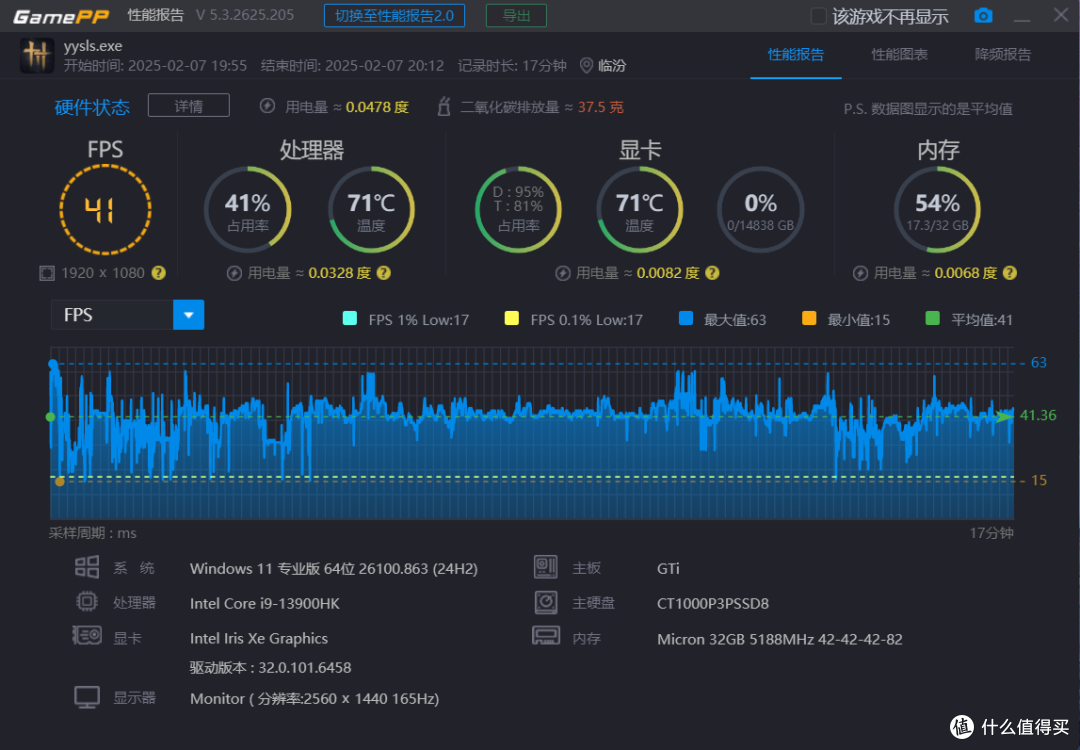Click the hard disk icon beside 主硬盘

[546, 602]
